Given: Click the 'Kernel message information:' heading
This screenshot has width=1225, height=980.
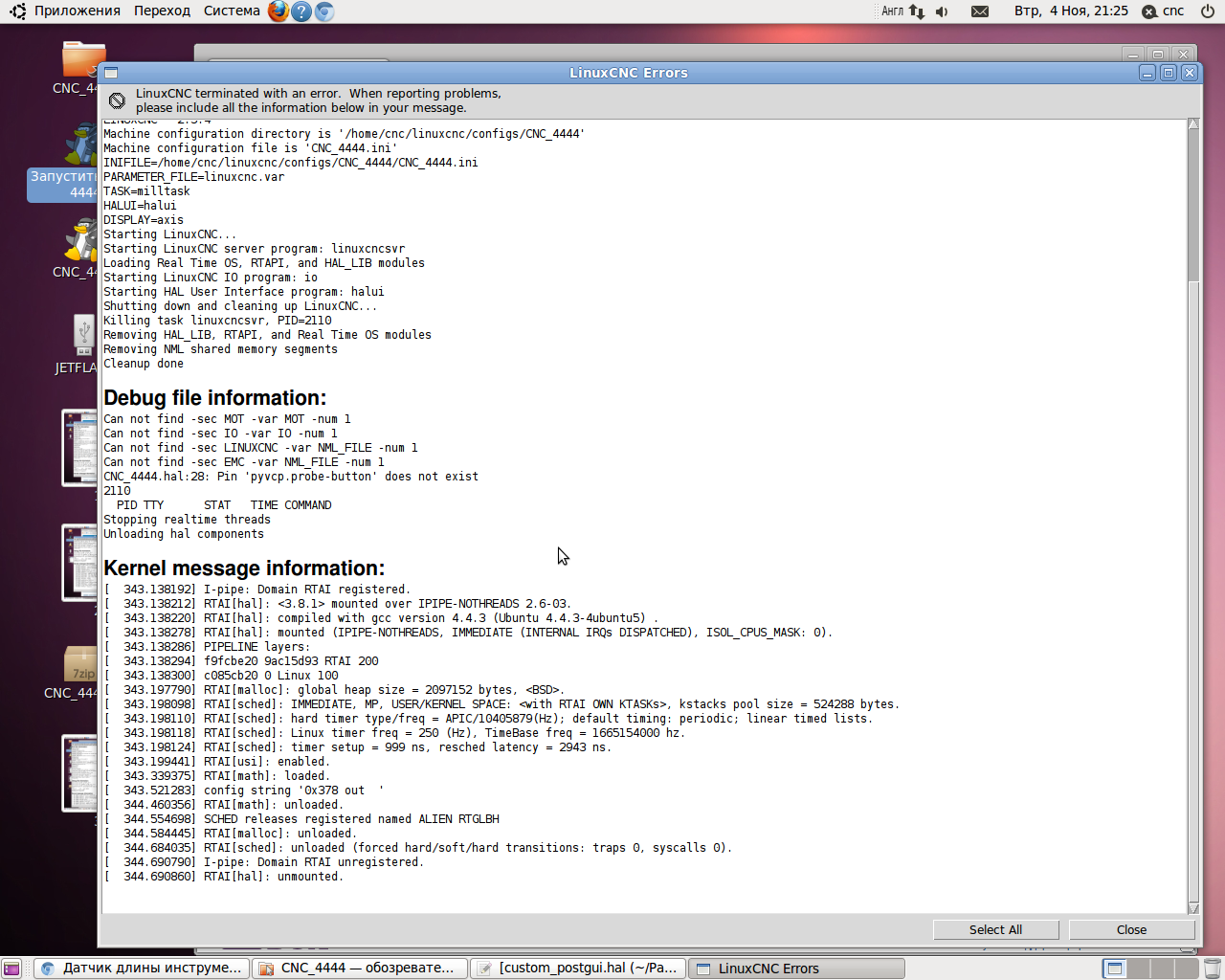Looking at the screenshot, I should pos(244,568).
